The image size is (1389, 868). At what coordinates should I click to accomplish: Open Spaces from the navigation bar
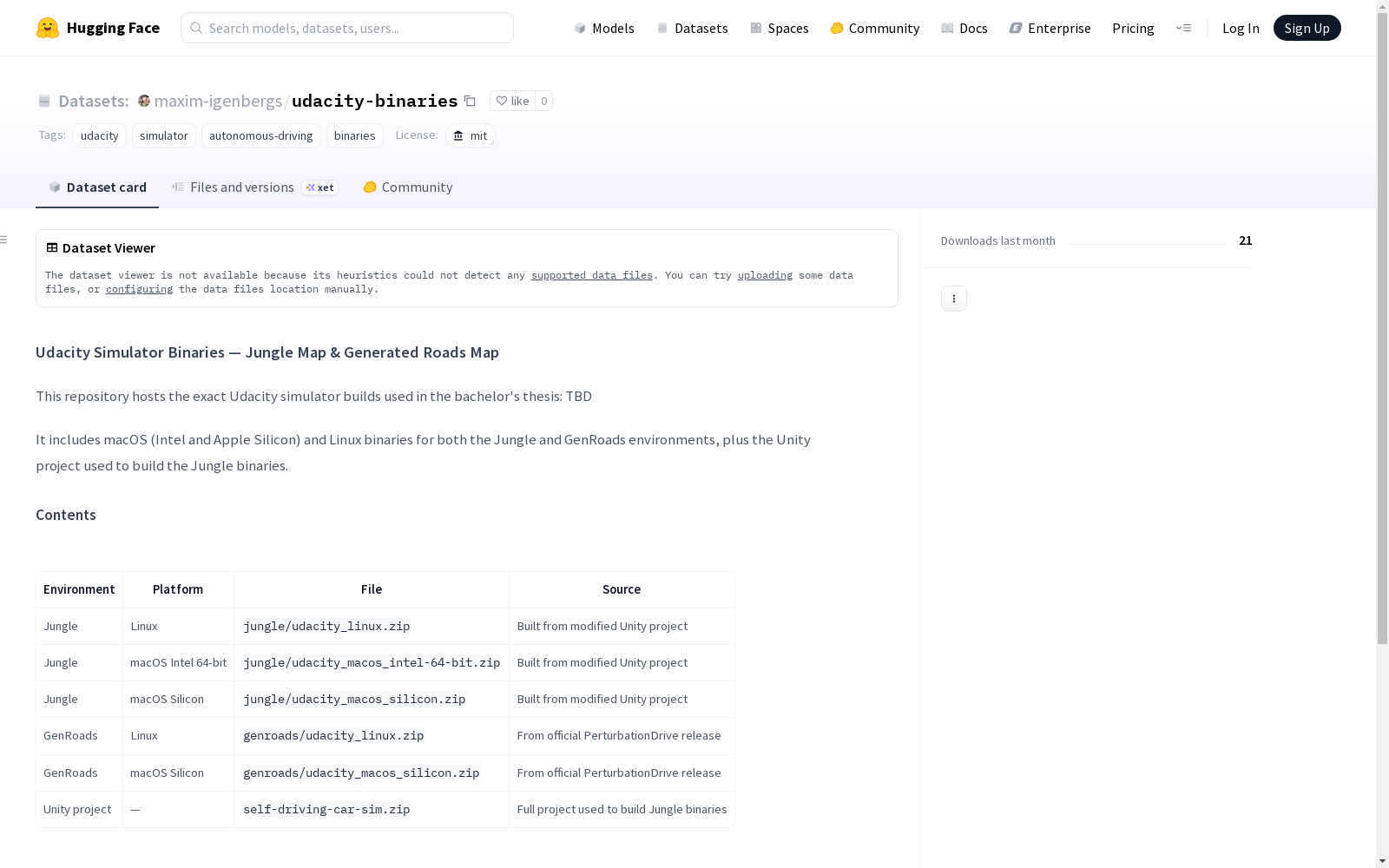point(780,28)
